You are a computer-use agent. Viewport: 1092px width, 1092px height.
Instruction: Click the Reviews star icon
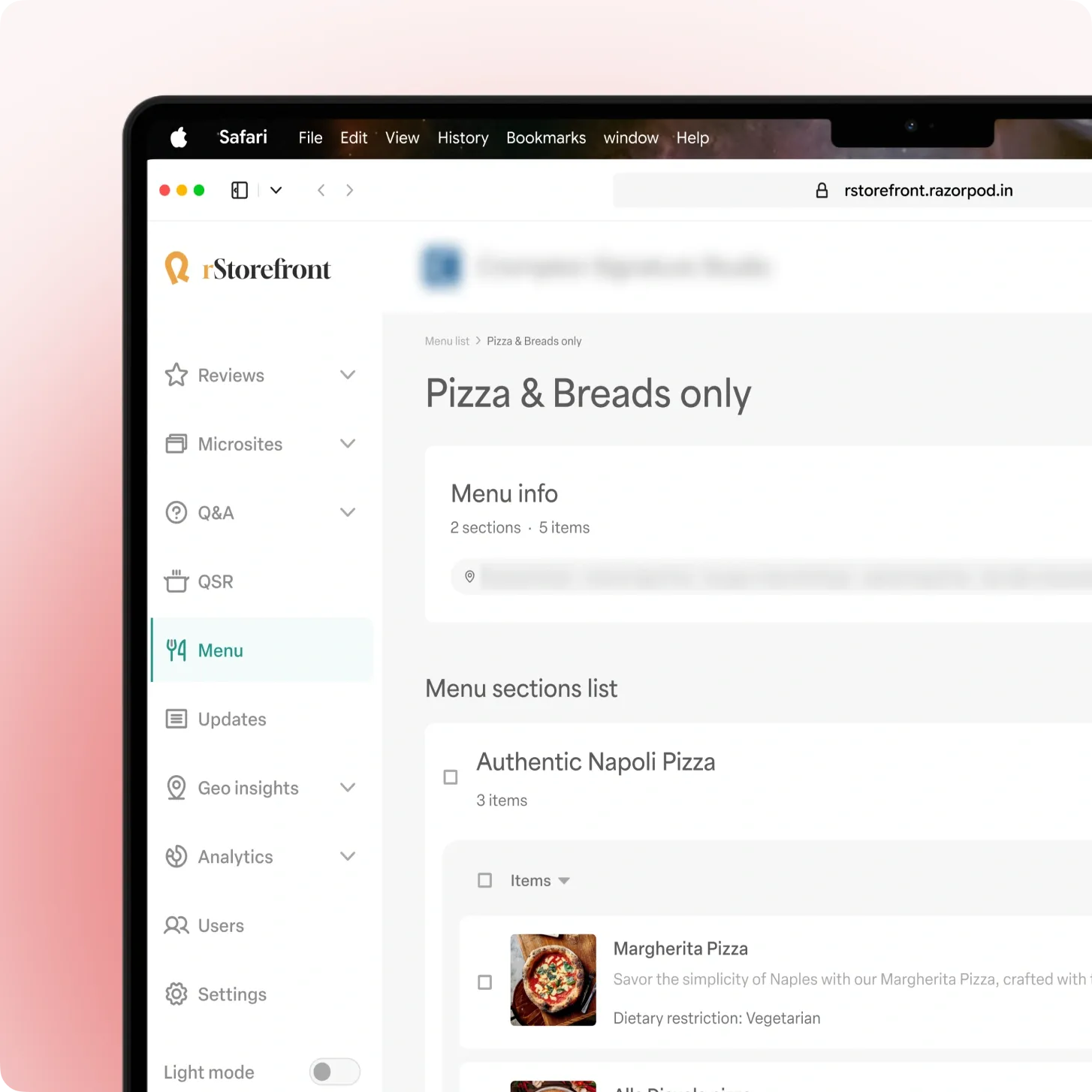click(x=176, y=375)
